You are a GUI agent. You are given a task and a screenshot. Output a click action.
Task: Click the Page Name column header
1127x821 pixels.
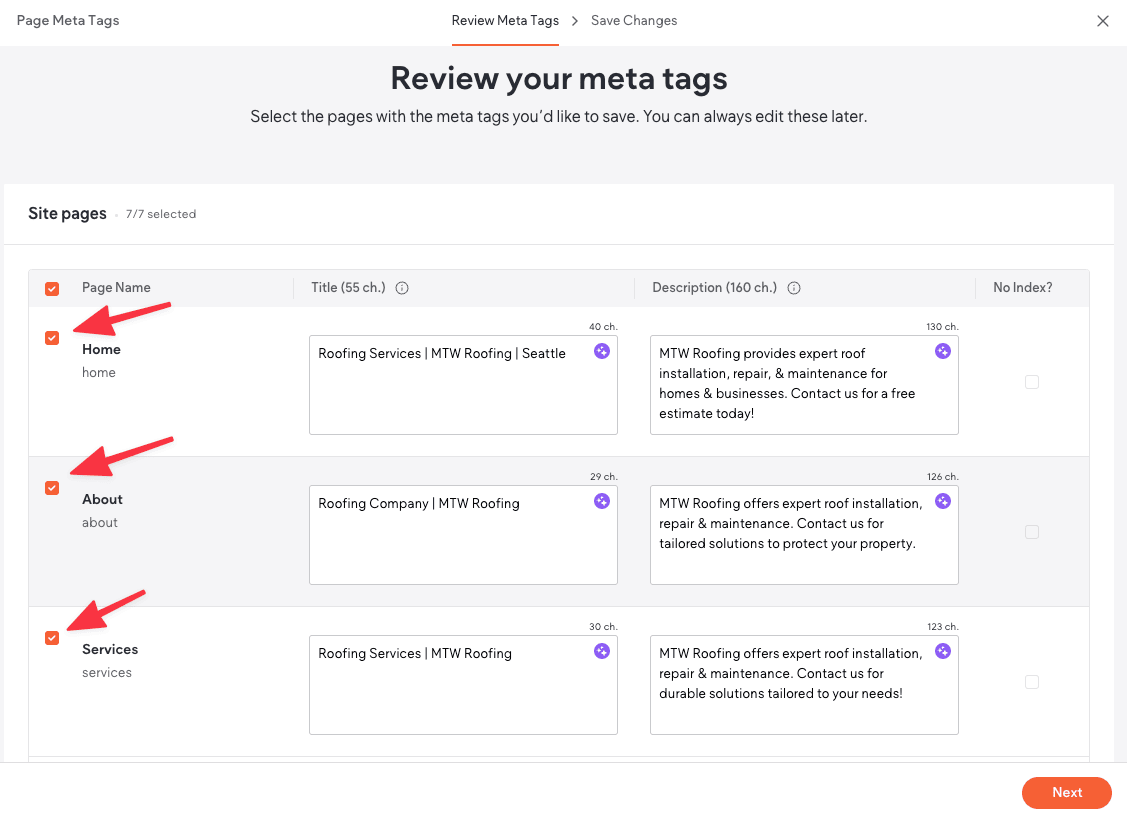click(x=116, y=288)
